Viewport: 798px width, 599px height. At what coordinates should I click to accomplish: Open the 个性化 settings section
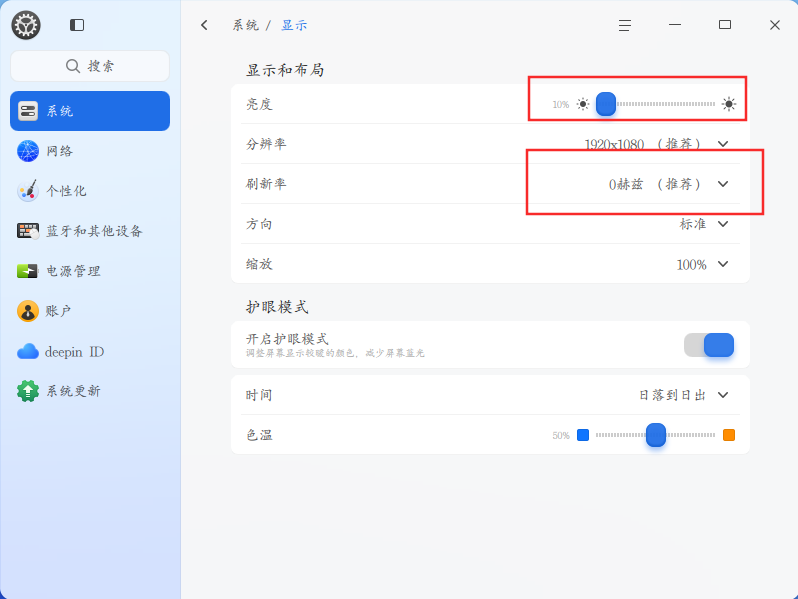click(90, 191)
